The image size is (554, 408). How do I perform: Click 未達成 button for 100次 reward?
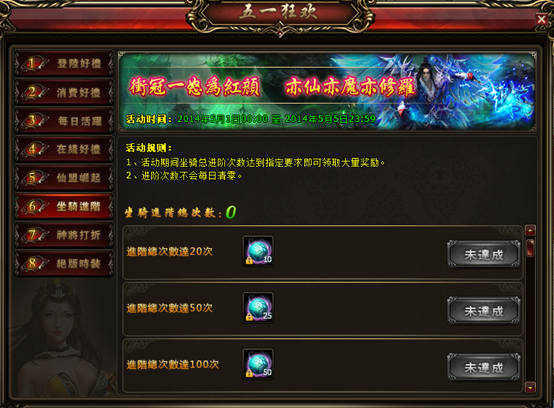tap(484, 367)
